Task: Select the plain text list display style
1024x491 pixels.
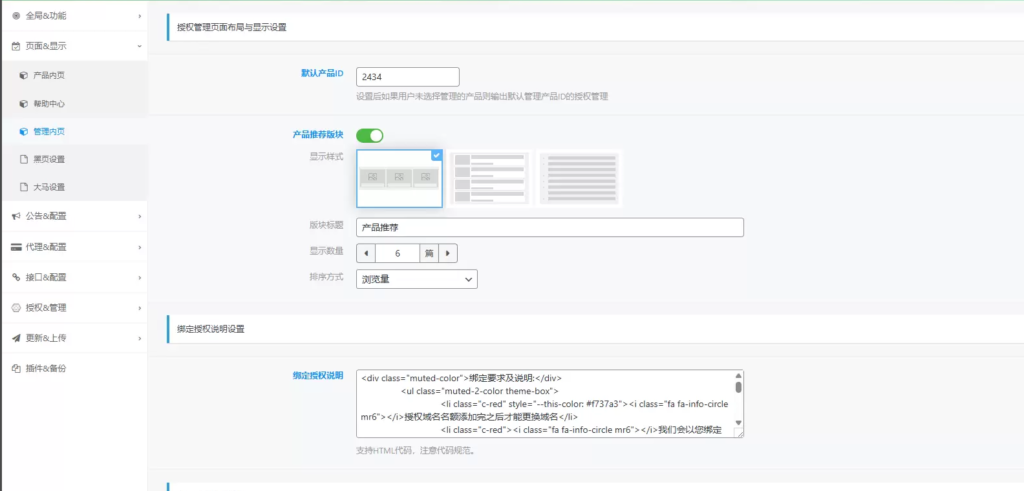Action: click(x=579, y=178)
